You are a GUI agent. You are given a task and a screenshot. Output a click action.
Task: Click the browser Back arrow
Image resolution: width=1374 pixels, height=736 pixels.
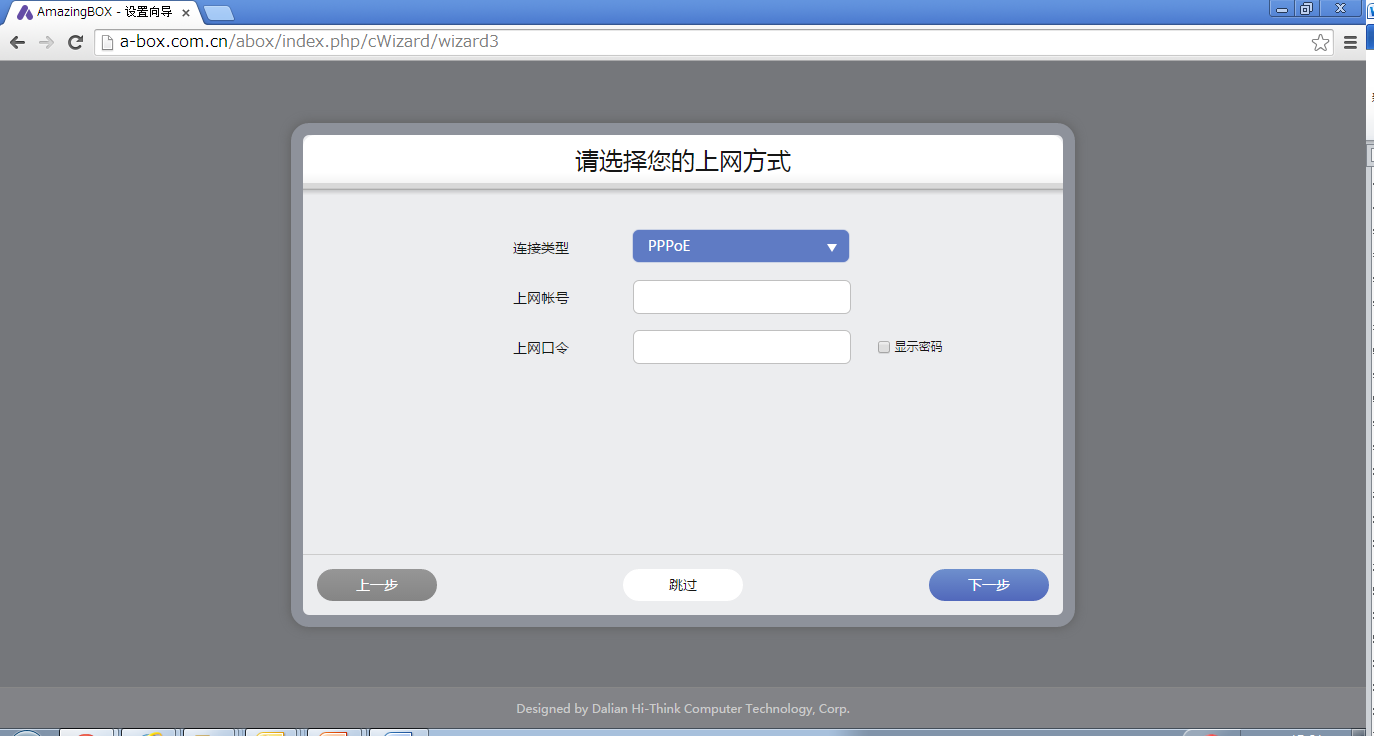coord(17,42)
